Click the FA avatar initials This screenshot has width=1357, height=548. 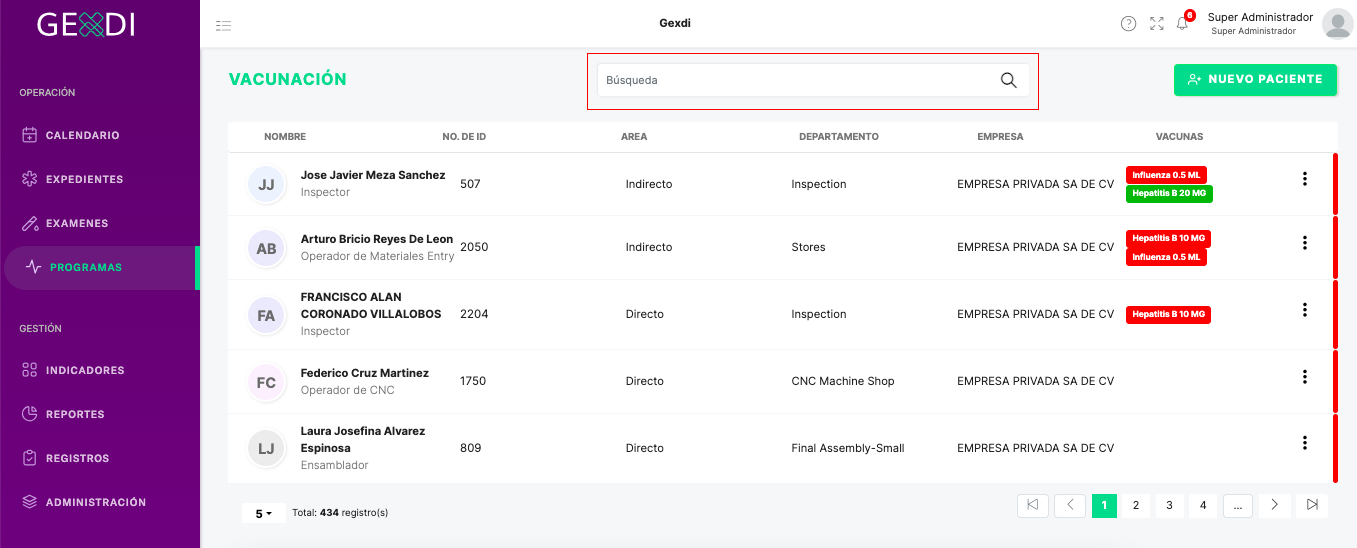[266, 315]
